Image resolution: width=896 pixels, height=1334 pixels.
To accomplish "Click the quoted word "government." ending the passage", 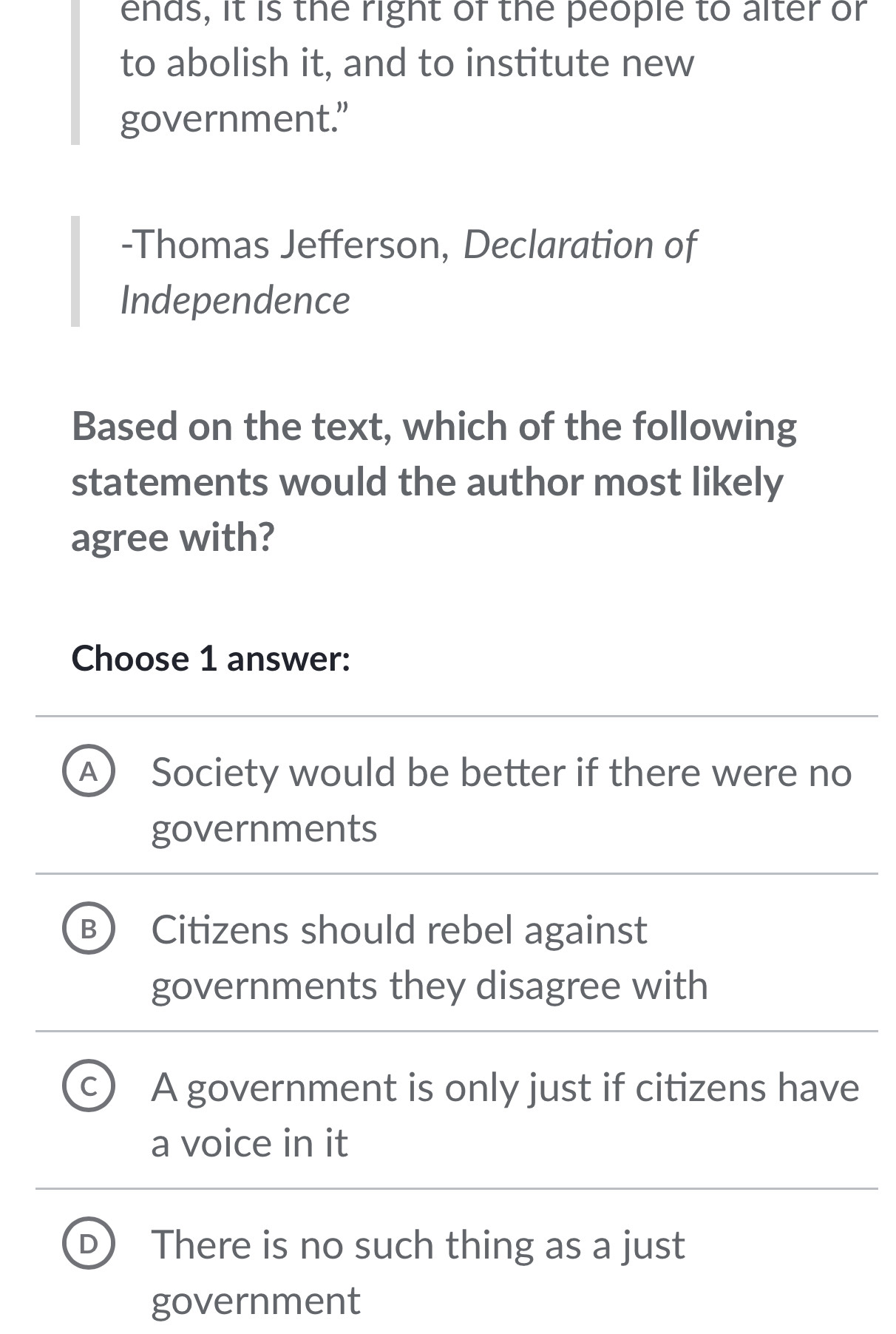I will 234,118.
